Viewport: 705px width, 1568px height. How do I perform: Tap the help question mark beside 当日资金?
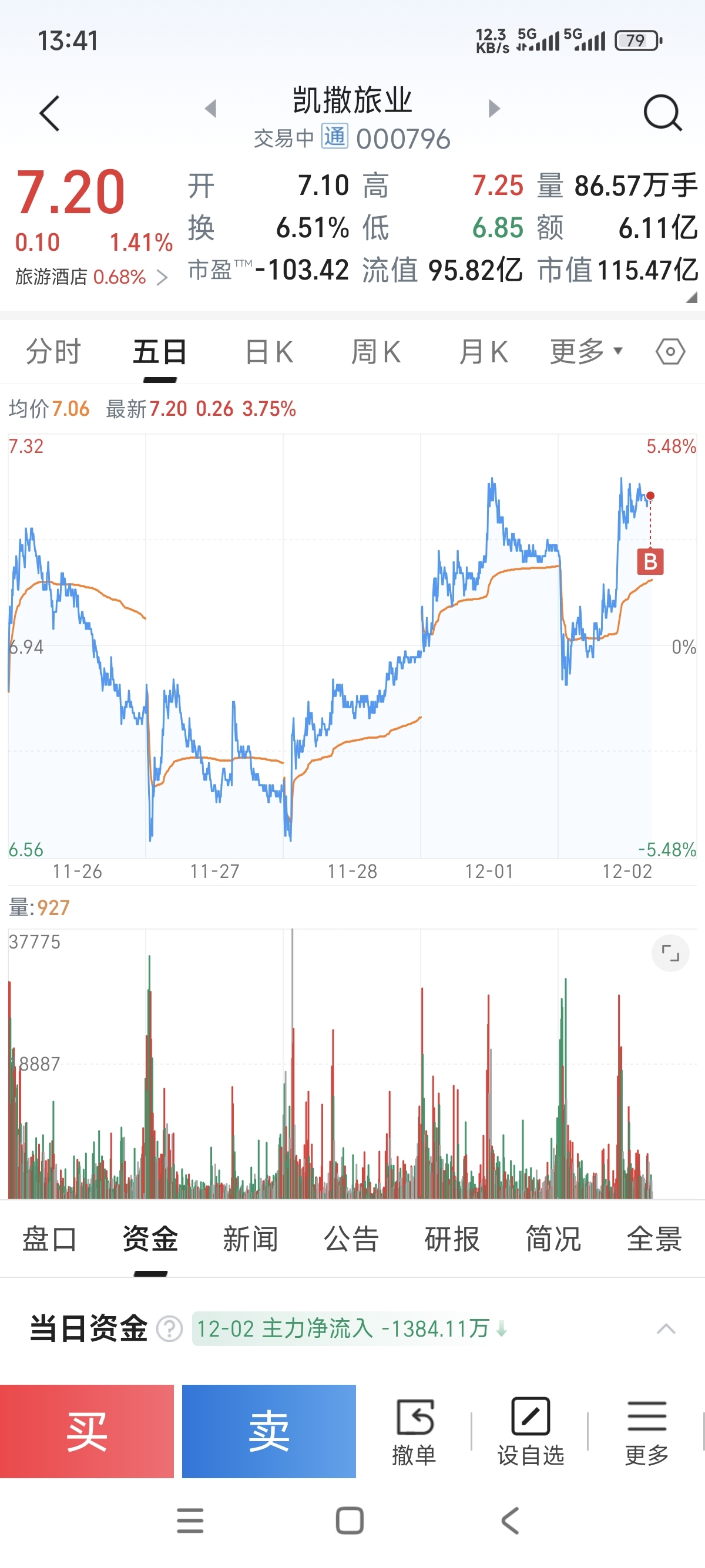click(169, 1329)
